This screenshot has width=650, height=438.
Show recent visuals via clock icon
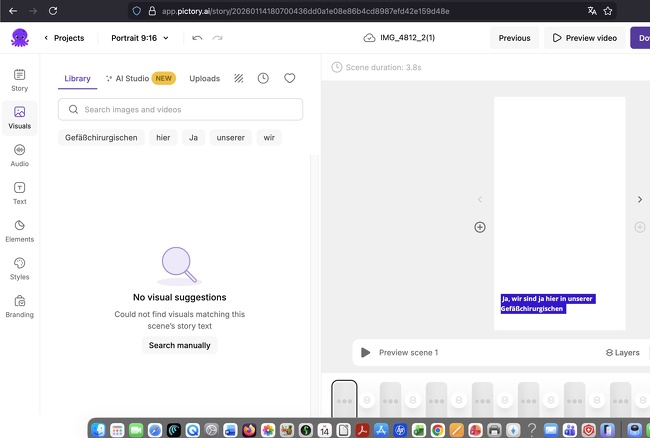coord(263,78)
